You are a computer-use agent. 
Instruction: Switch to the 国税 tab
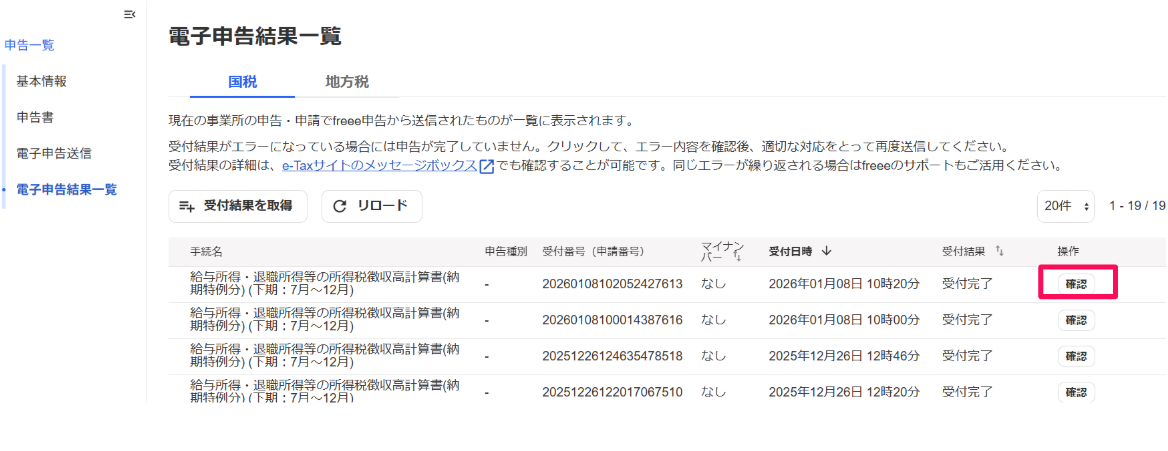[x=242, y=82]
